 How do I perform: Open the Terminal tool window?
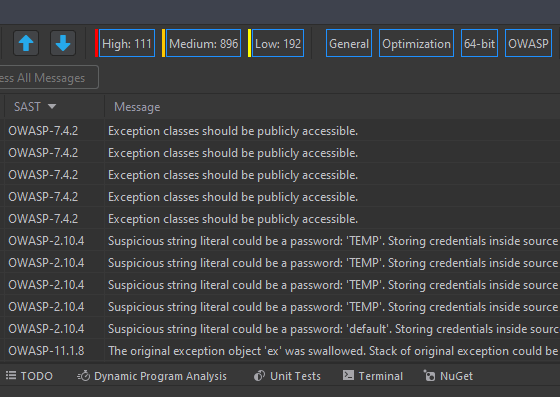click(x=372, y=376)
